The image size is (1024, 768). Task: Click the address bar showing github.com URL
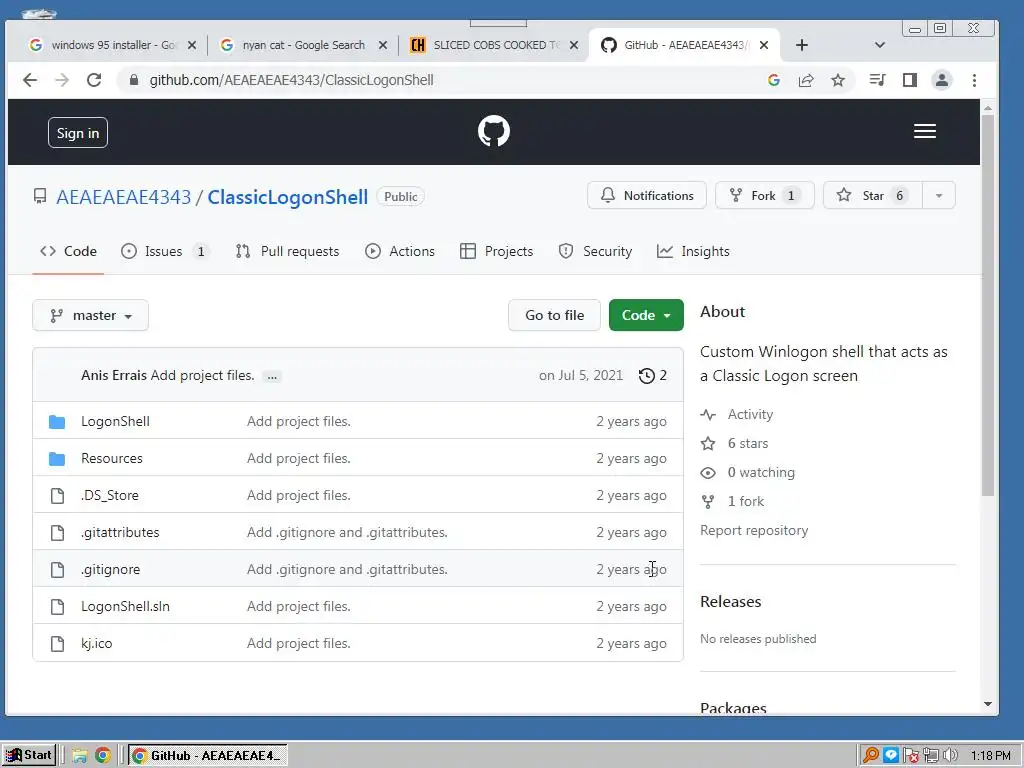point(444,80)
